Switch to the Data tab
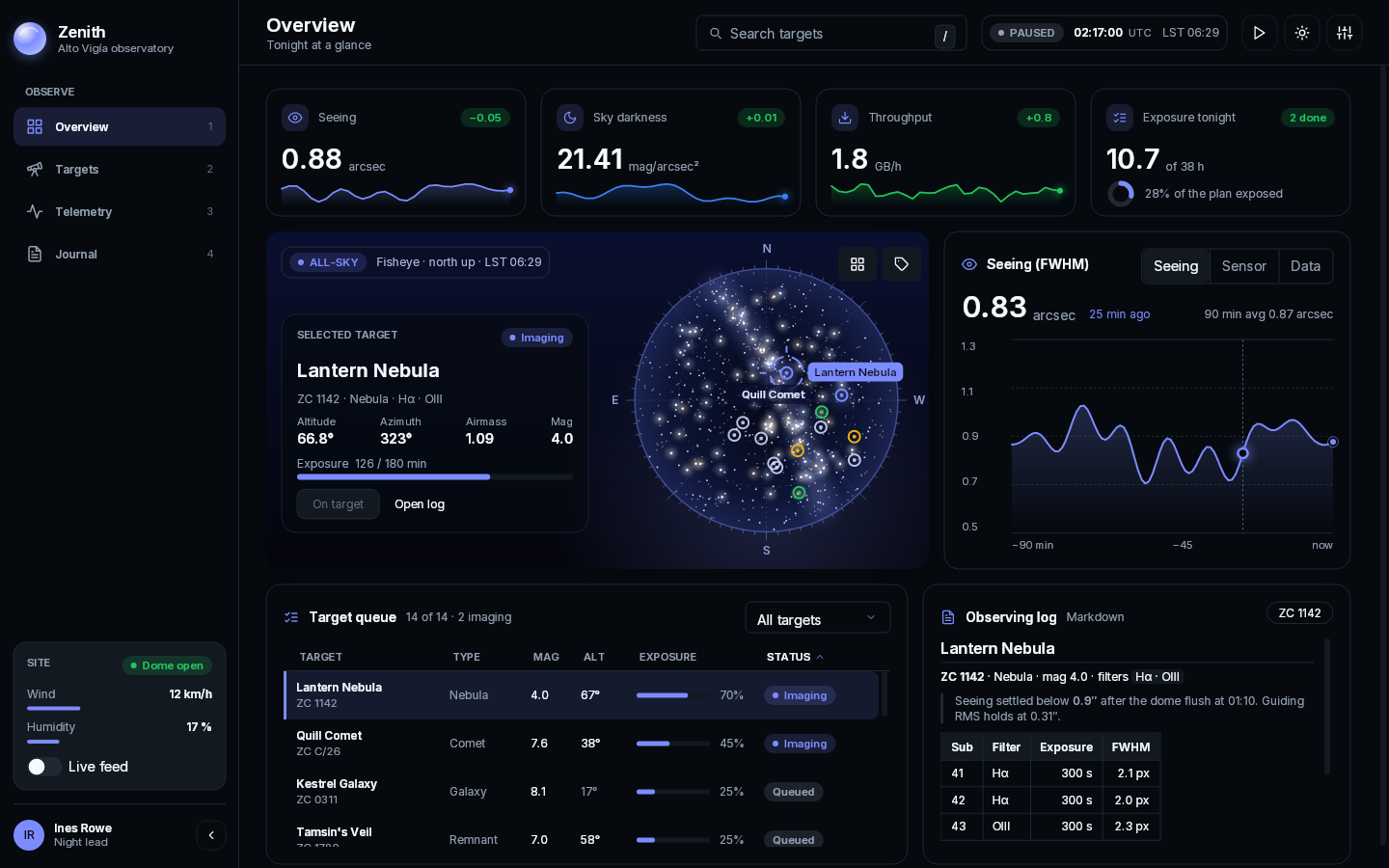 point(1305,266)
